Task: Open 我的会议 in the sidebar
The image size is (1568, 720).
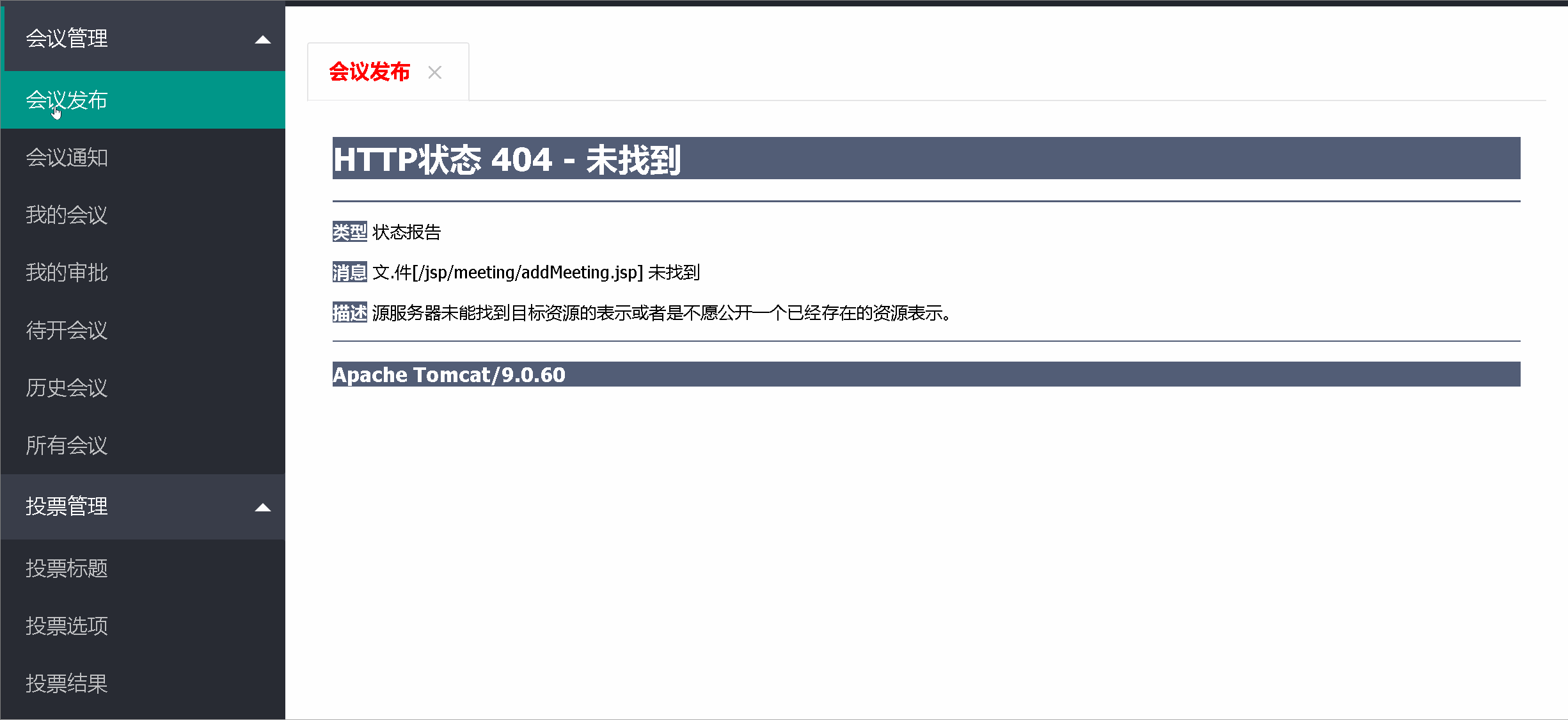Action: [x=66, y=215]
